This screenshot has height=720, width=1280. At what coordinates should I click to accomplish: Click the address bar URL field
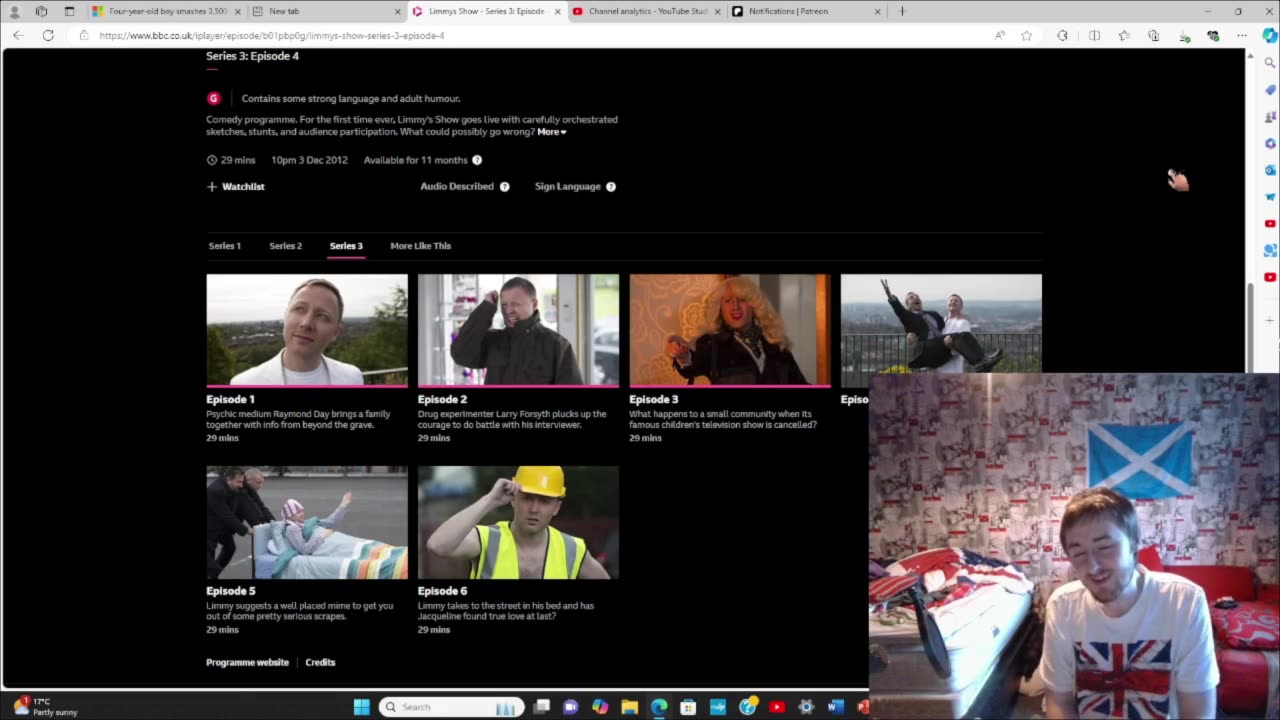tap(540, 35)
